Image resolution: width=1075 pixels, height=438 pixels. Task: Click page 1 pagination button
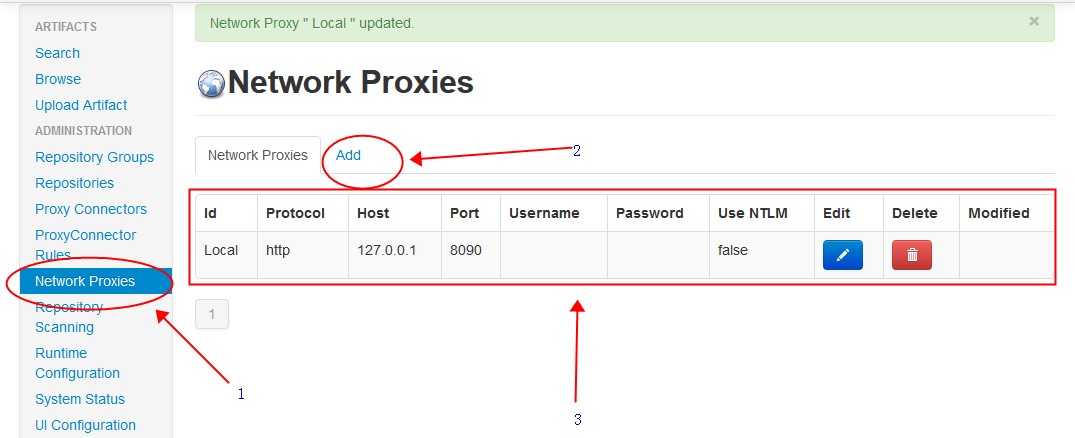(x=212, y=314)
